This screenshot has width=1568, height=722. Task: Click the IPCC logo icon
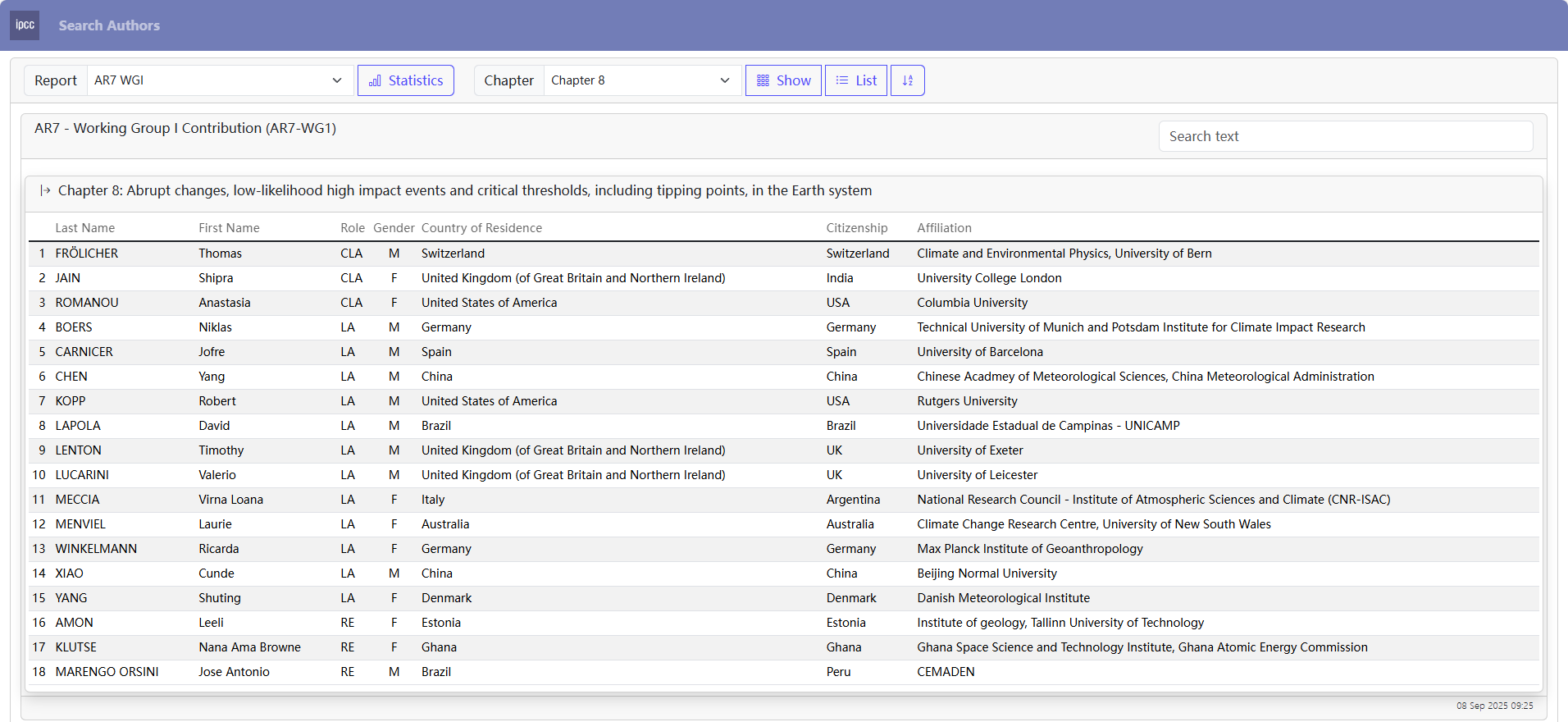click(x=25, y=25)
